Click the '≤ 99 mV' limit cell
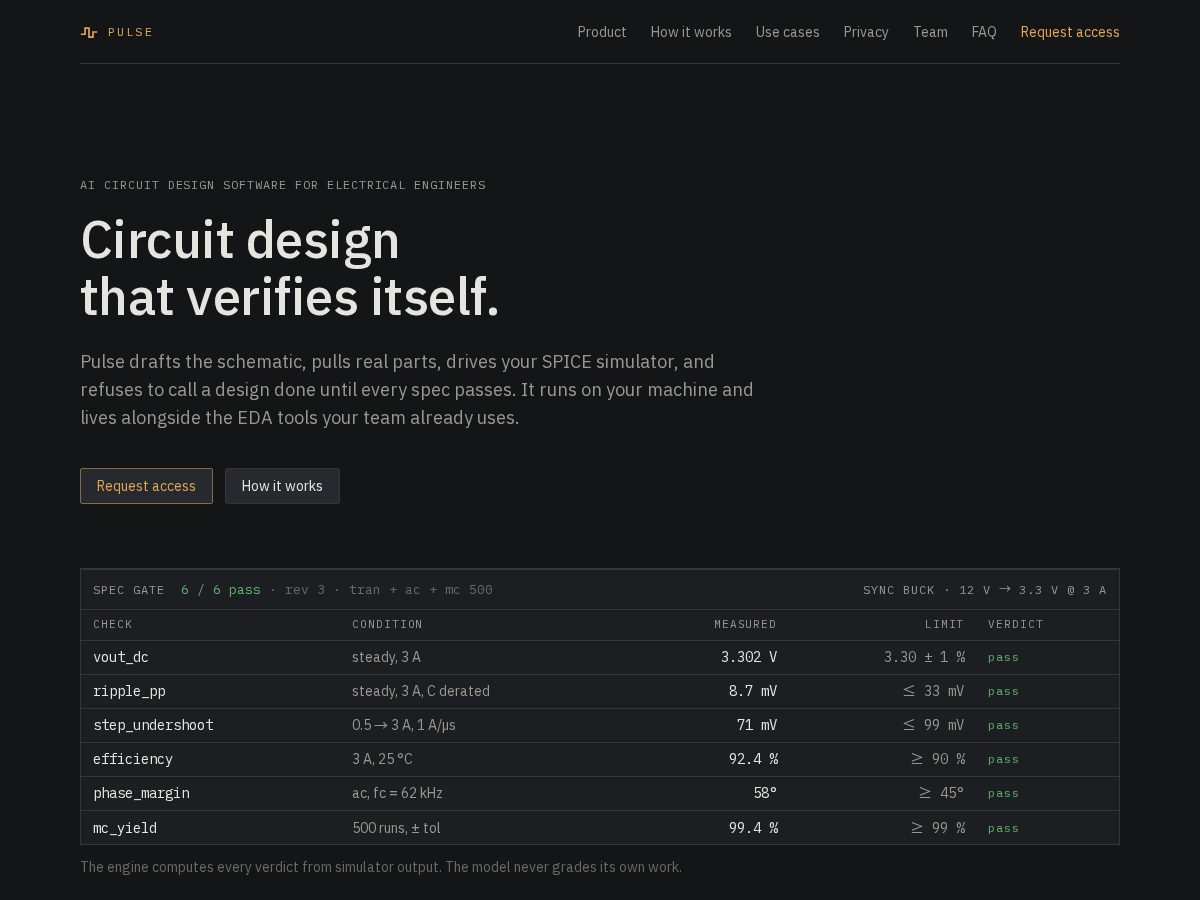Image resolution: width=1200 pixels, height=900 pixels. click(x=934, y=725)
